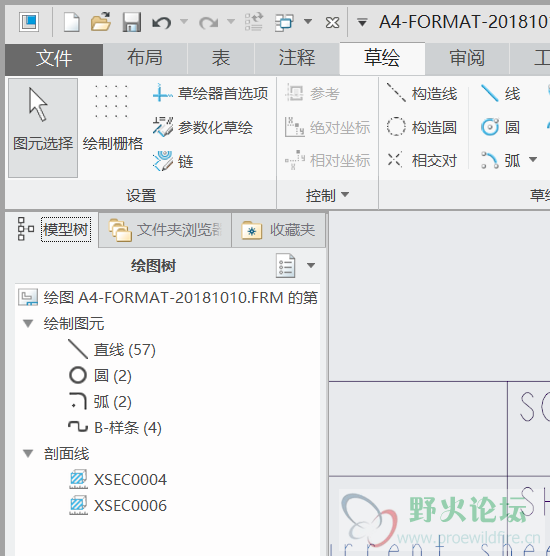Select the 构造线 construction line tool
Screen dimensions: 550x556
point(422,94)
